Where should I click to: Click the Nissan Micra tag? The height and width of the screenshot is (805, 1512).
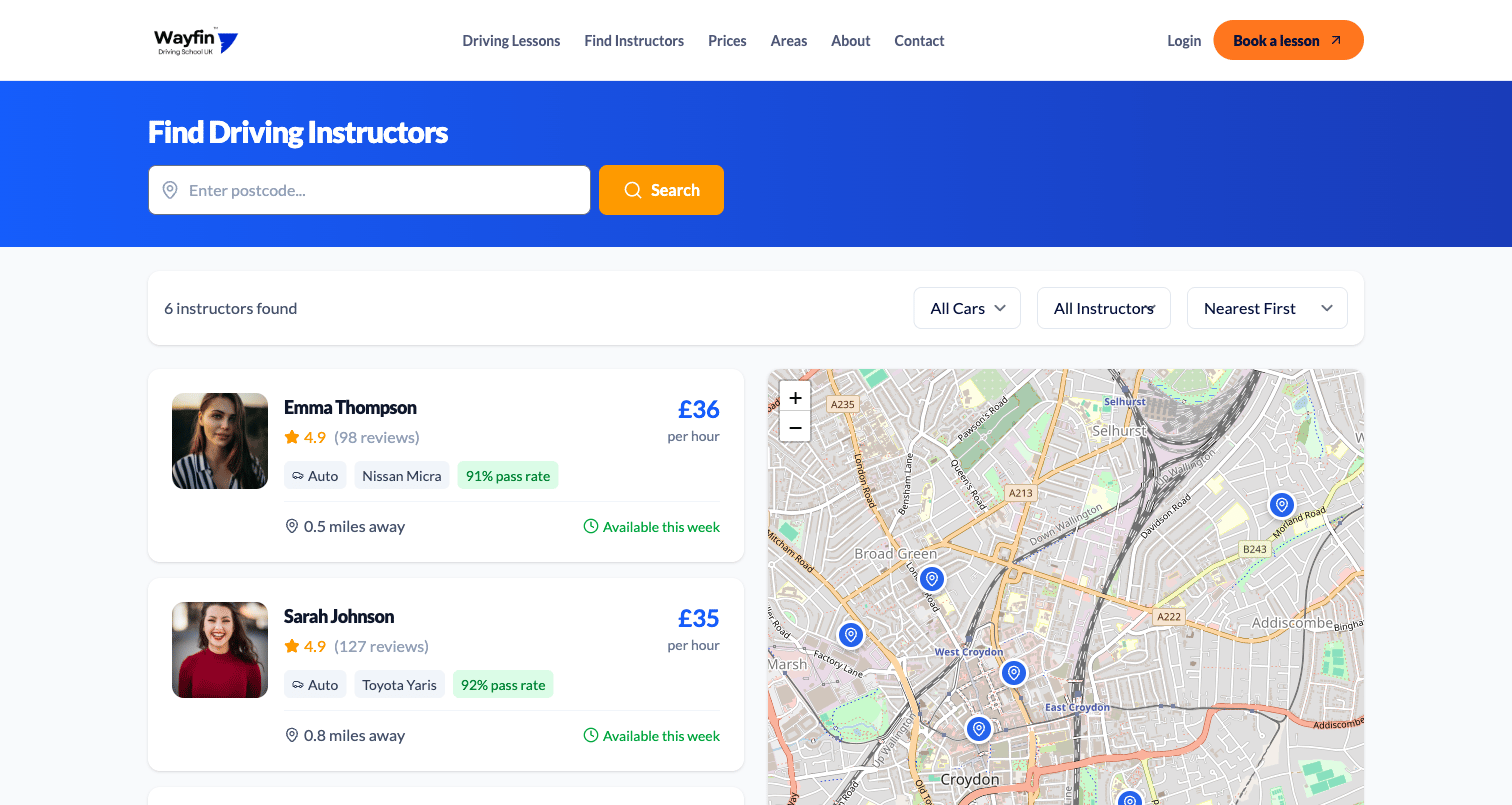click(402, 476)
